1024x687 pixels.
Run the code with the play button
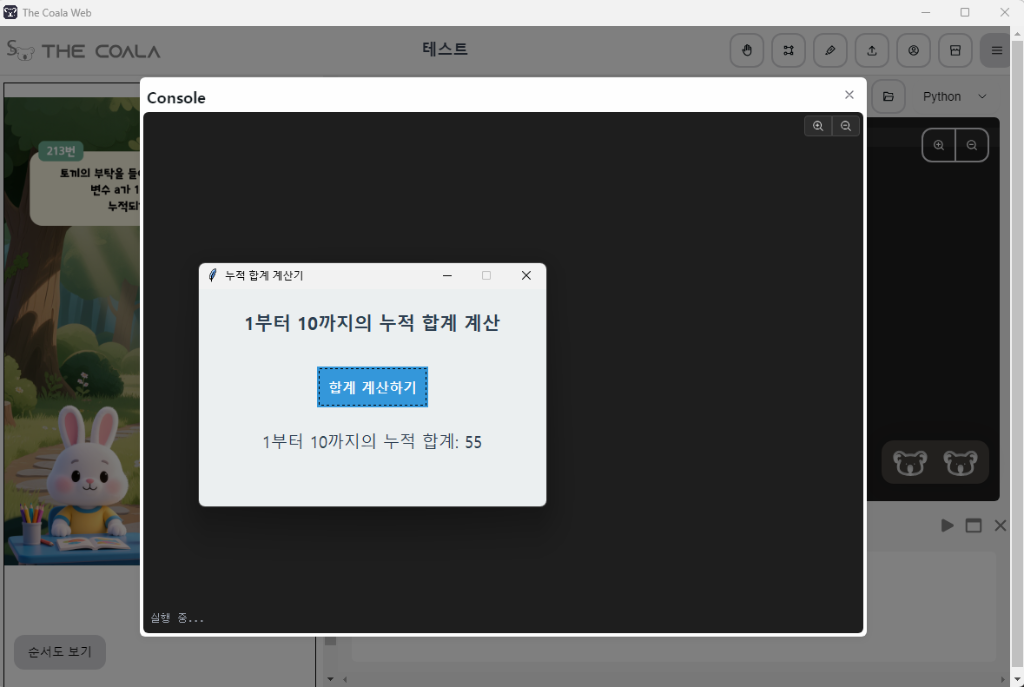coord(947,525)
